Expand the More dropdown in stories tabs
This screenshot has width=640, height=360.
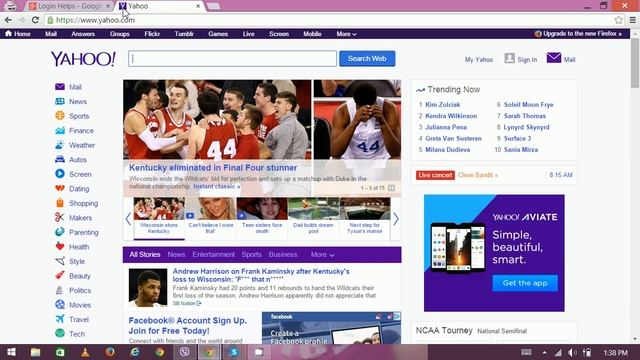322,255
